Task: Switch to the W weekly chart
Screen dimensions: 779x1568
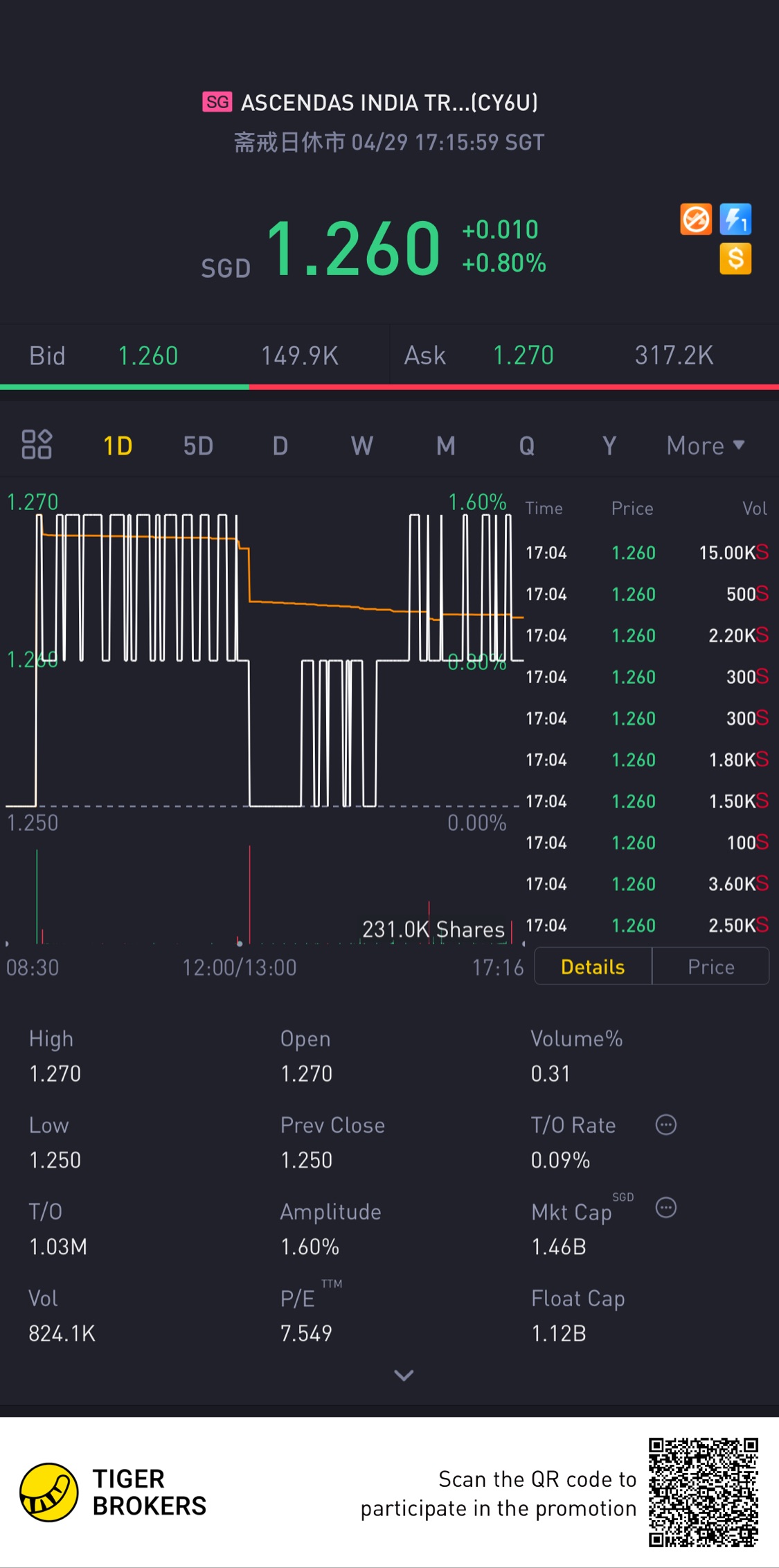Action: pos(362,446)
